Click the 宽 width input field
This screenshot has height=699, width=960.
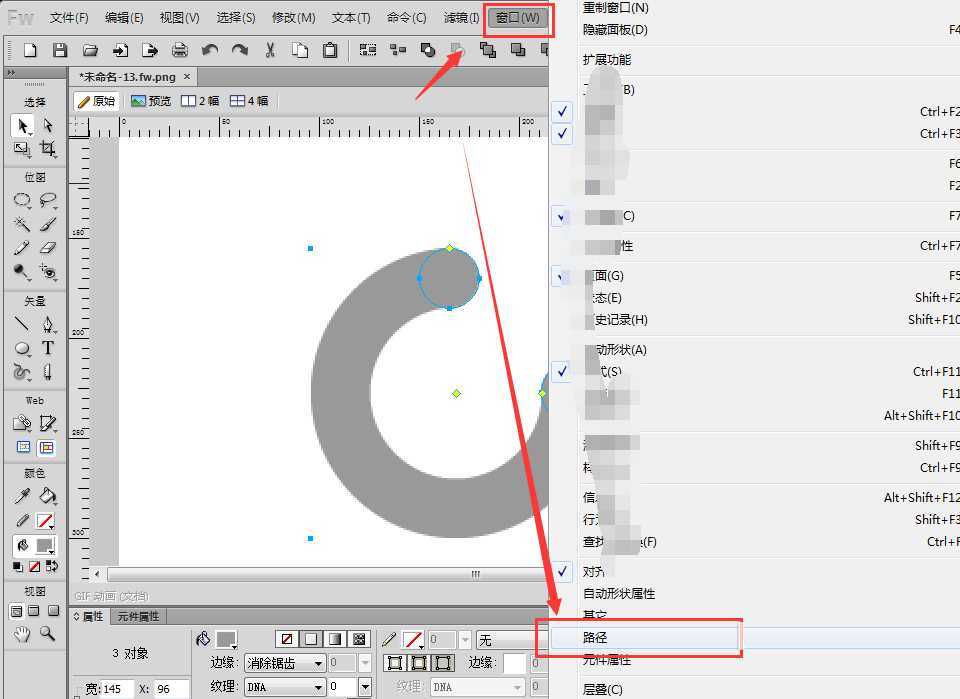pyautogui.click(x=119, y=689)
